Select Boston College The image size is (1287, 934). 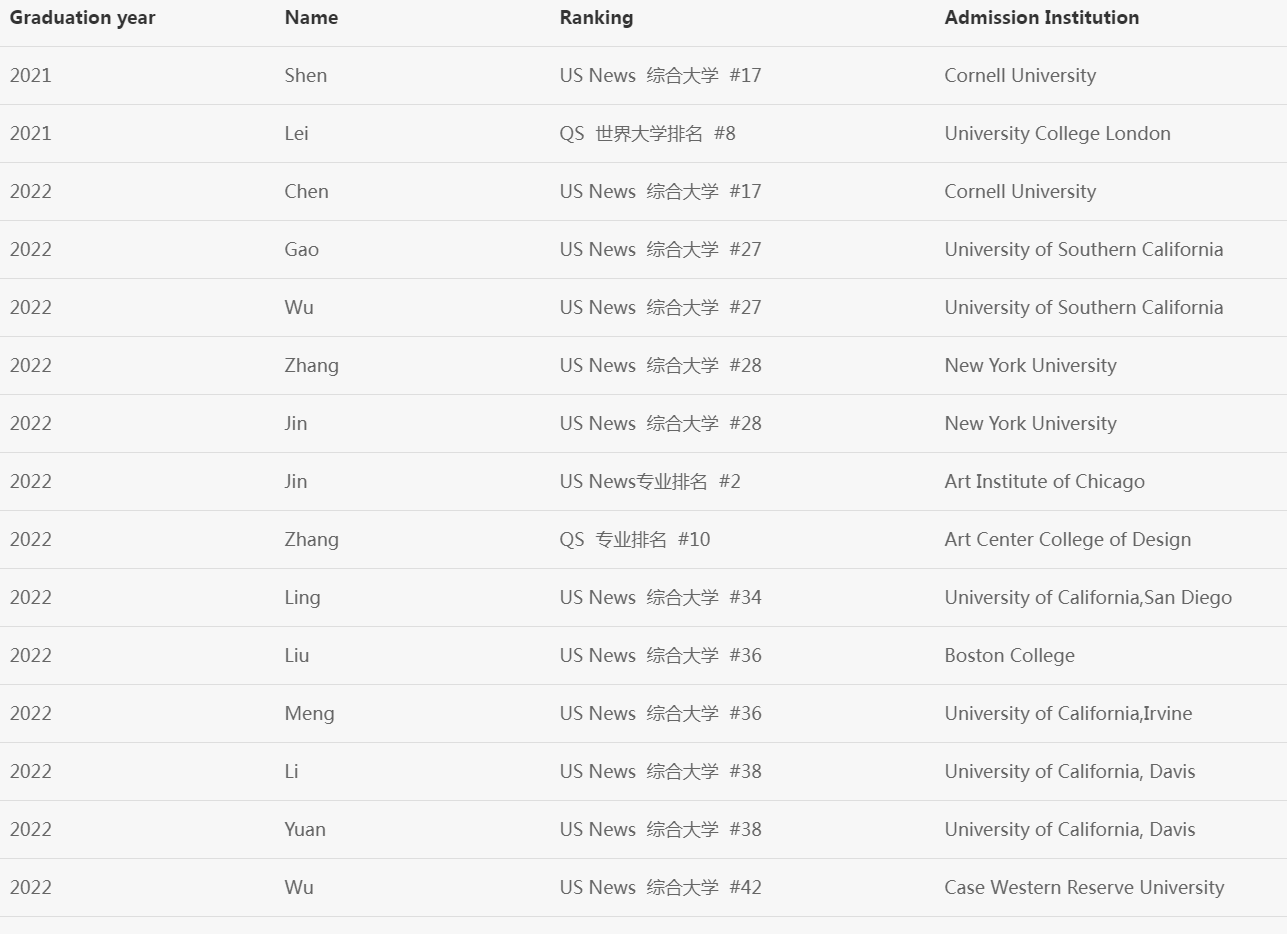pyautogui.click(x=1010, y=656)
